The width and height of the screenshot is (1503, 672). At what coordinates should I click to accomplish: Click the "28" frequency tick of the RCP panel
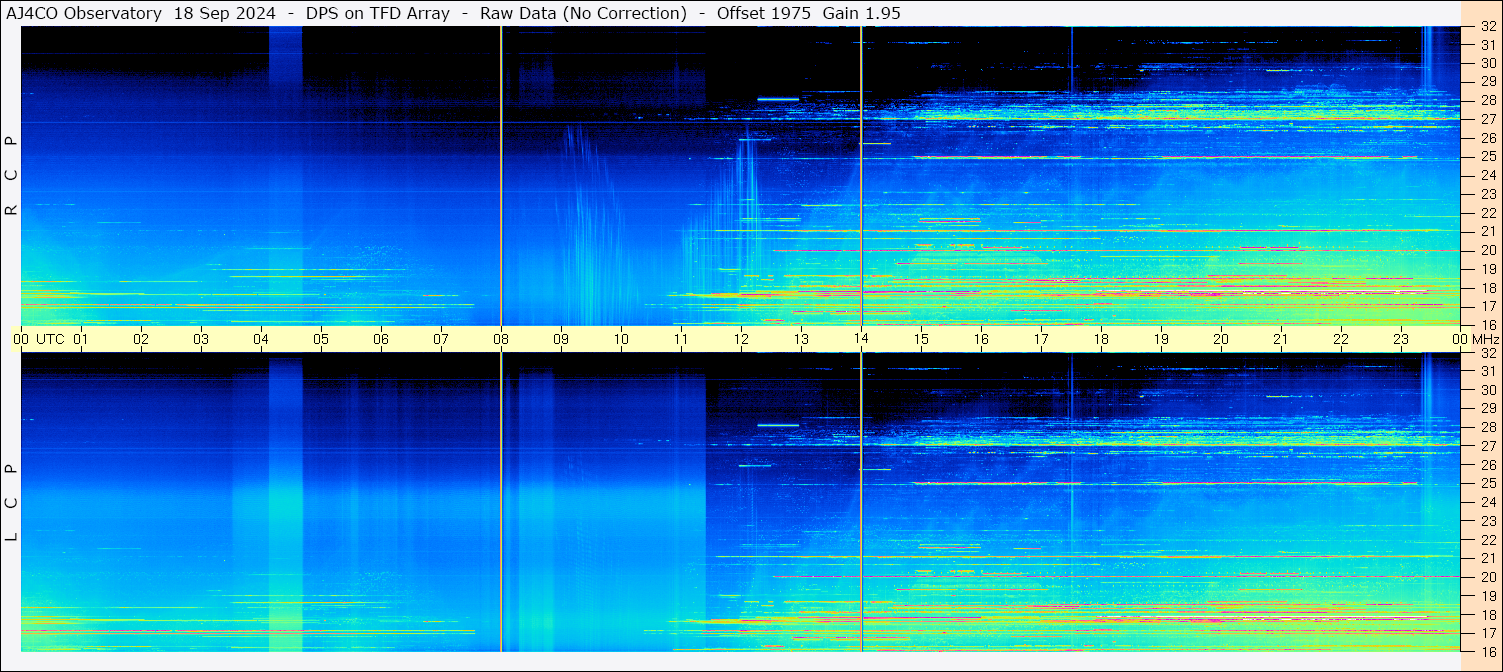[1488, 101]
